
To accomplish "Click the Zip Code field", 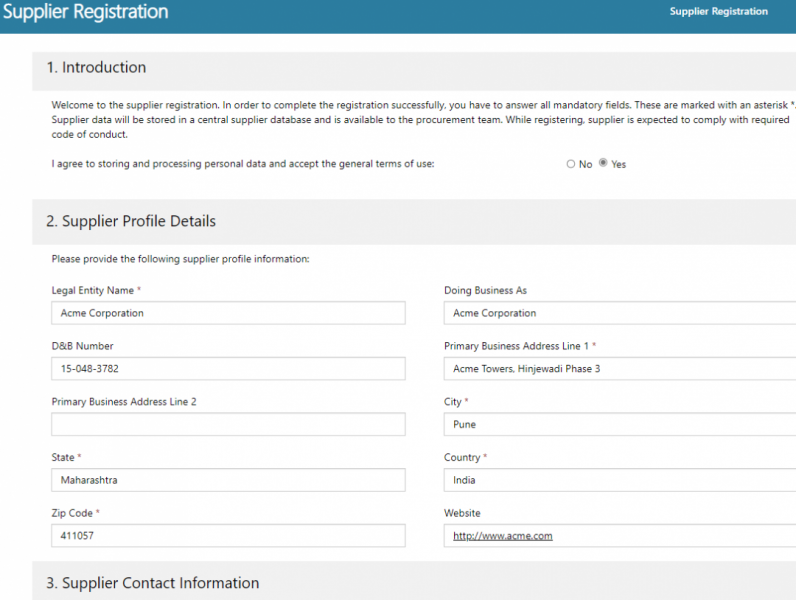I will [228, 536].
